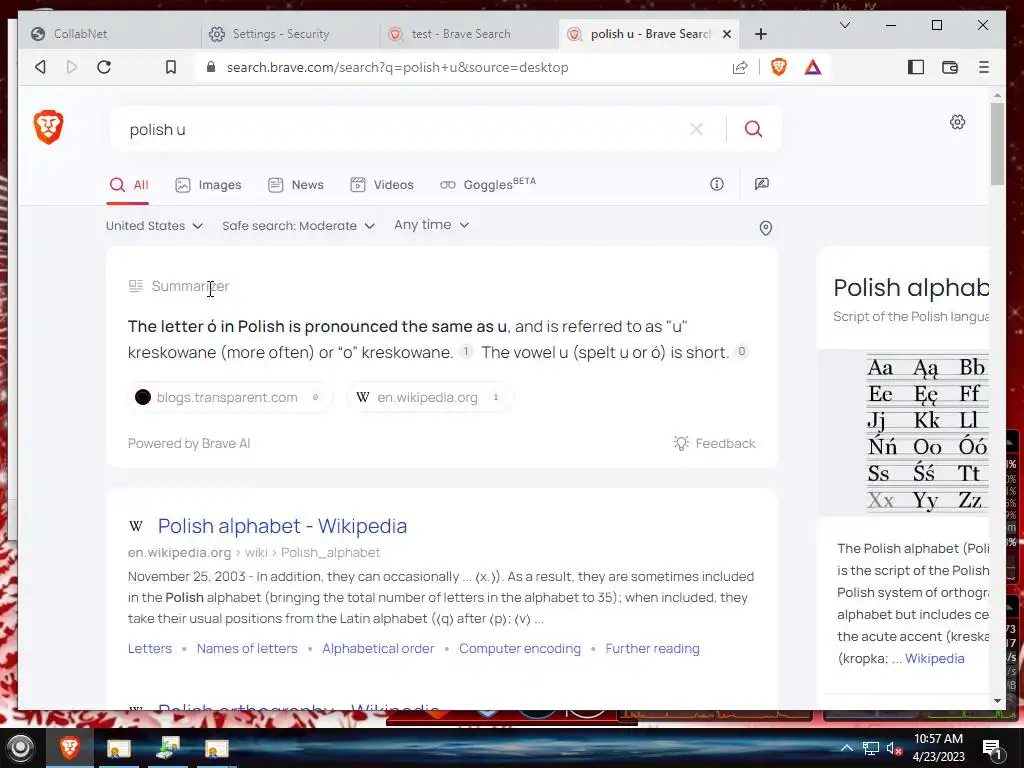Select the News search tab
The width and height of the screenshot is (1024, 768).
click(296, 185)
